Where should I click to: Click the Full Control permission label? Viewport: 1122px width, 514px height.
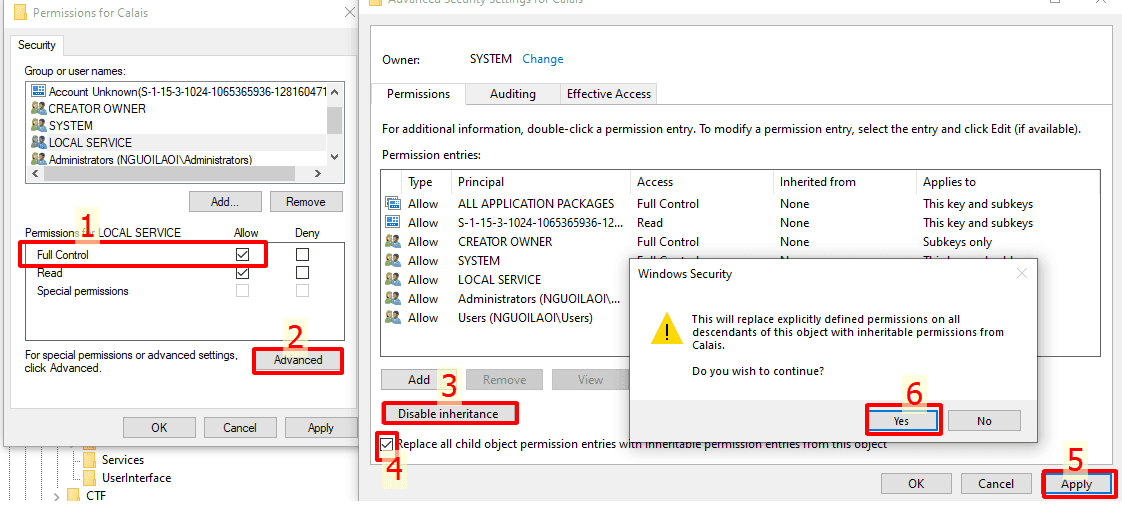coord(63,254)
